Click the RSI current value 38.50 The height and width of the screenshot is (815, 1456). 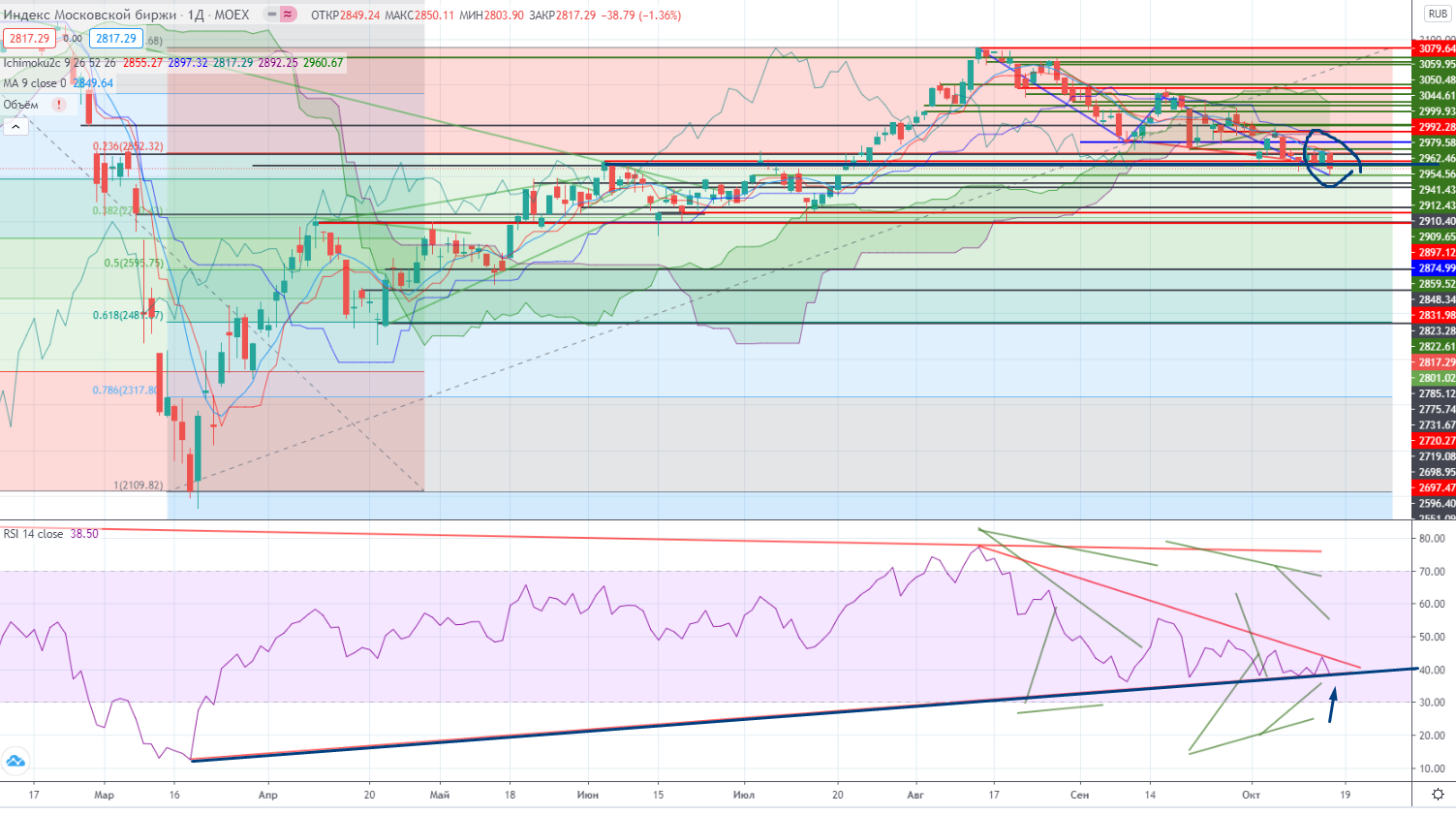[x=84, y=534]
